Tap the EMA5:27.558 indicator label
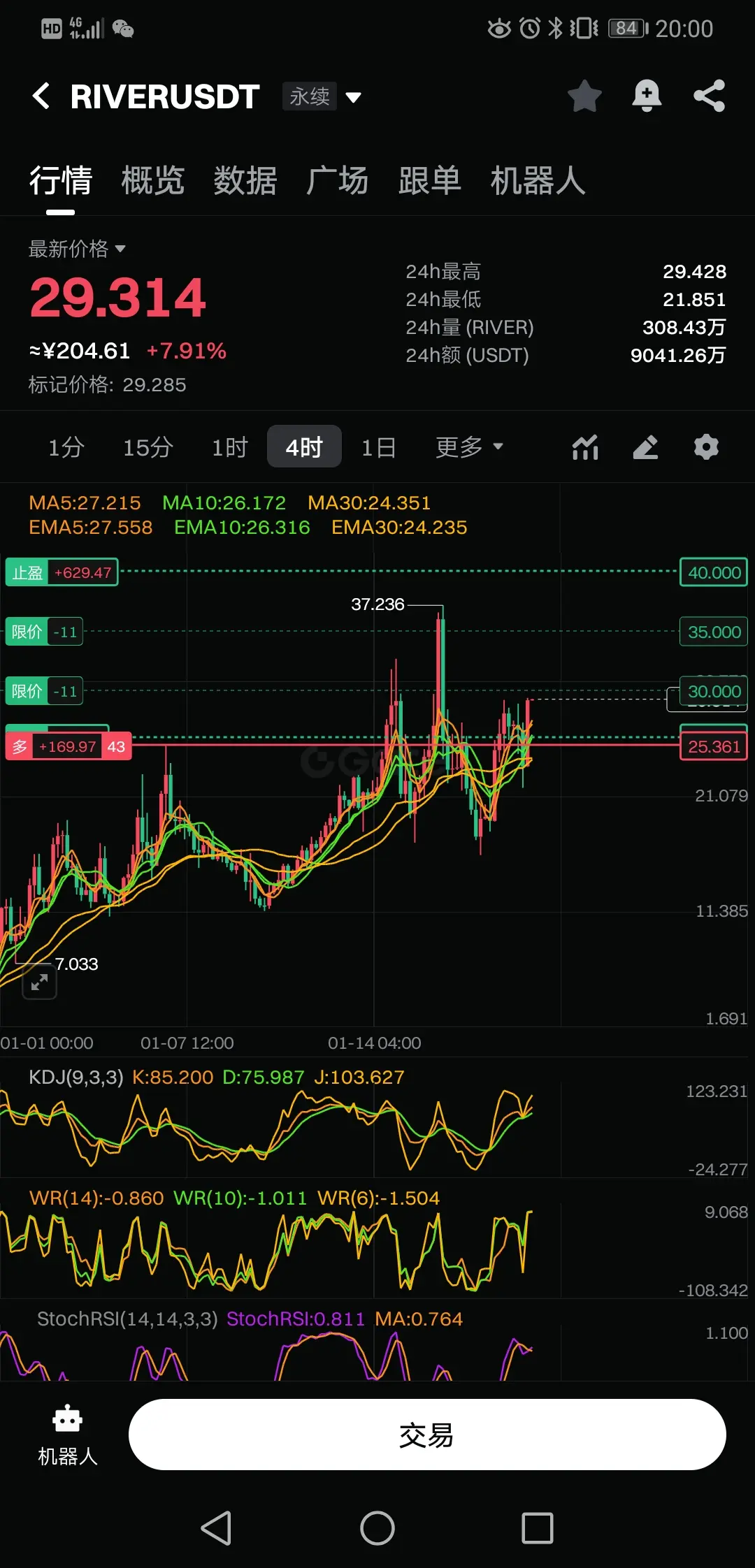Viewport: 755px width, 1568px height. click(x=91, y=528)
